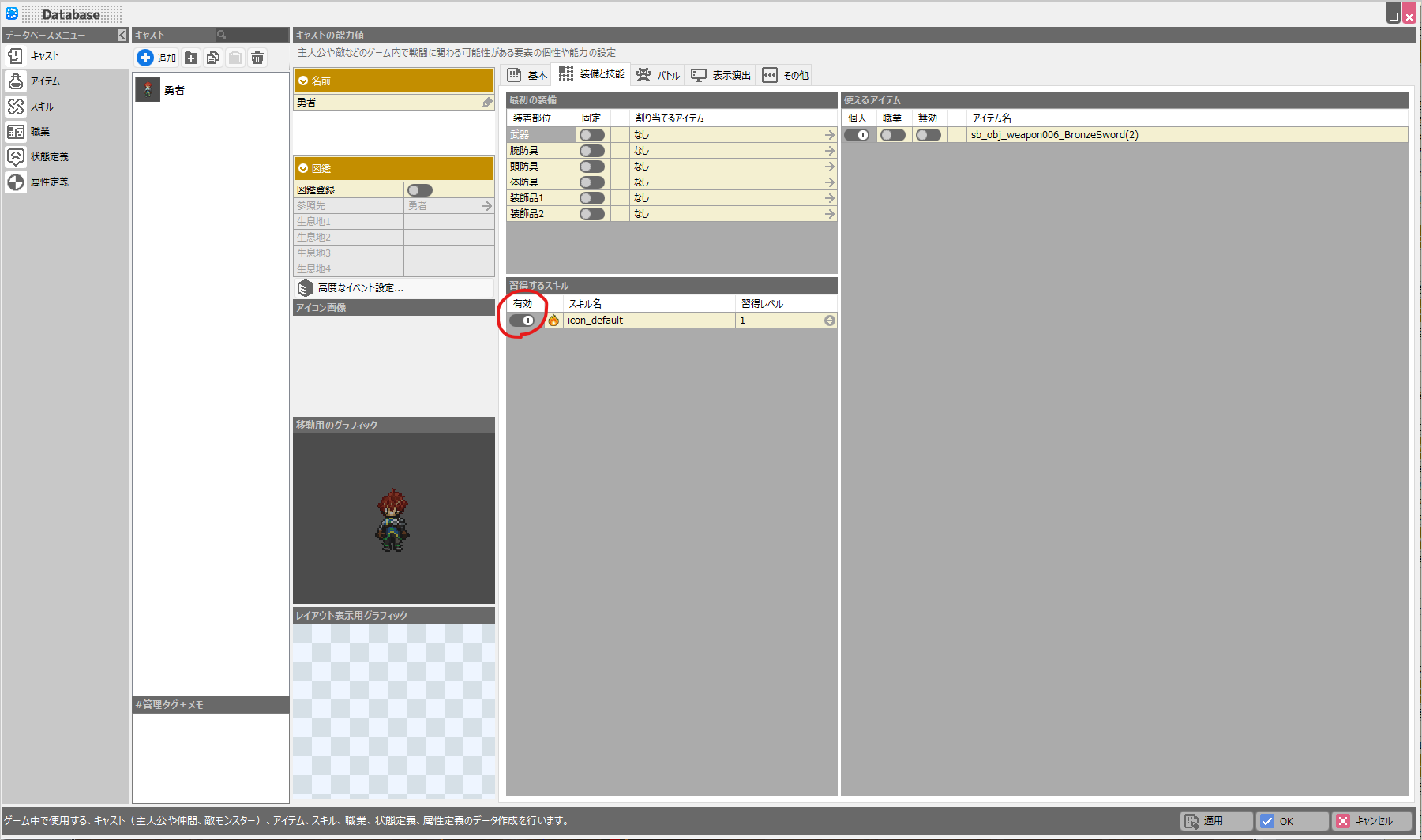Image resolution: width=1422 pixels, height=840 pixels.
Task: Toggle the 固定 switch for 武器
Action: click(591, 135)
